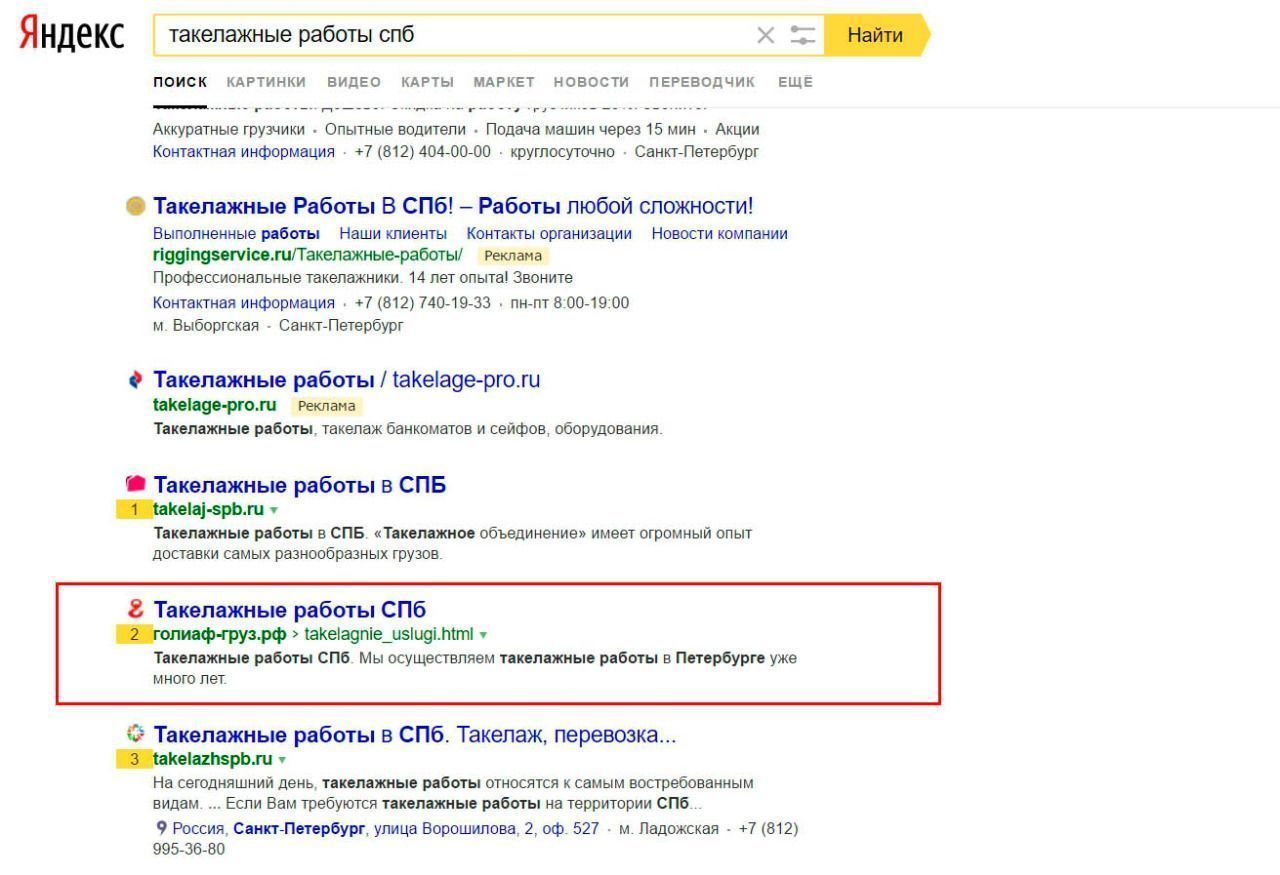Open the Ещё menu
Image resolution: width=1280 pixels, height=875 pixels.
click(x=795, y=82)
